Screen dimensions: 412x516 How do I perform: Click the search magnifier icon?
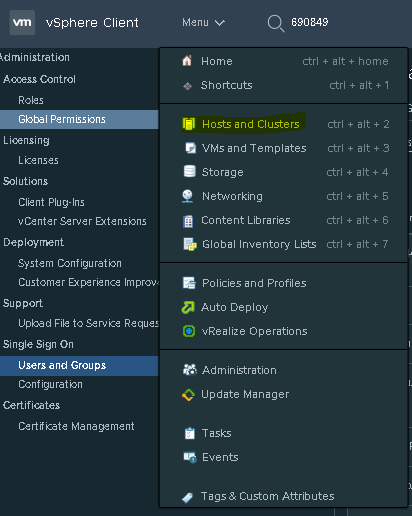point(276,24)
